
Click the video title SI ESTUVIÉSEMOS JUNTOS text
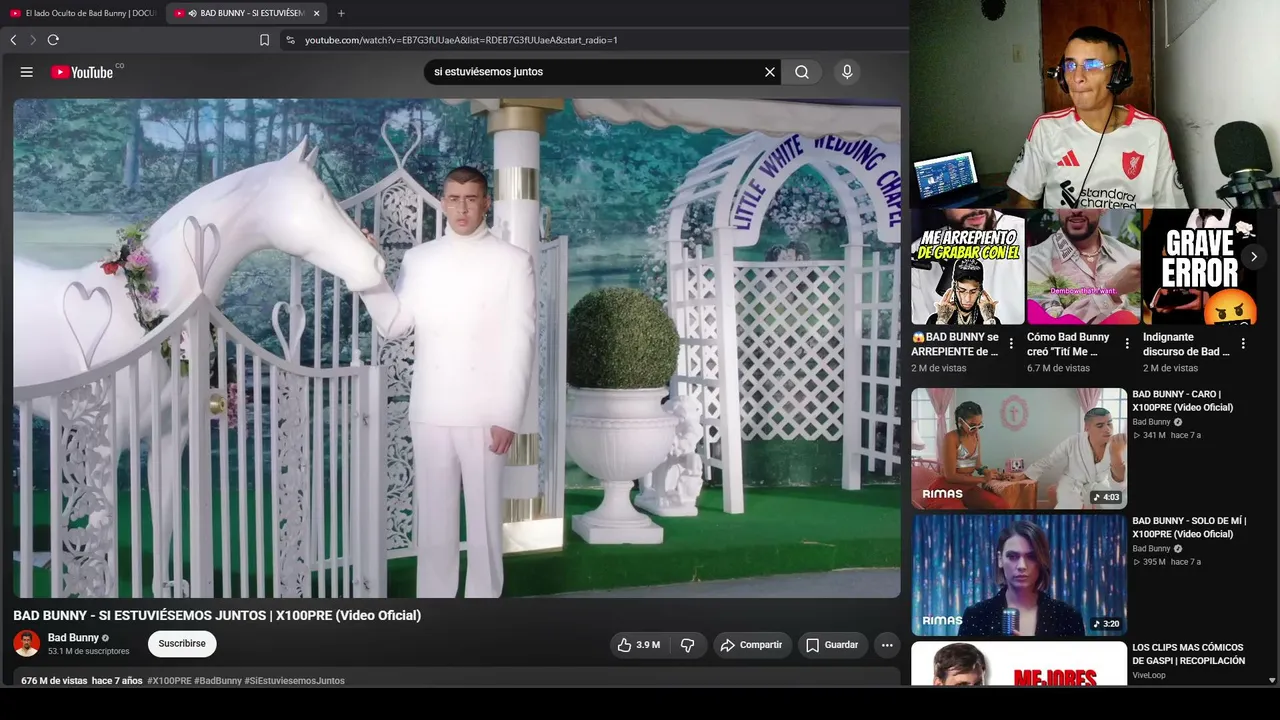(x=217, y=616)
